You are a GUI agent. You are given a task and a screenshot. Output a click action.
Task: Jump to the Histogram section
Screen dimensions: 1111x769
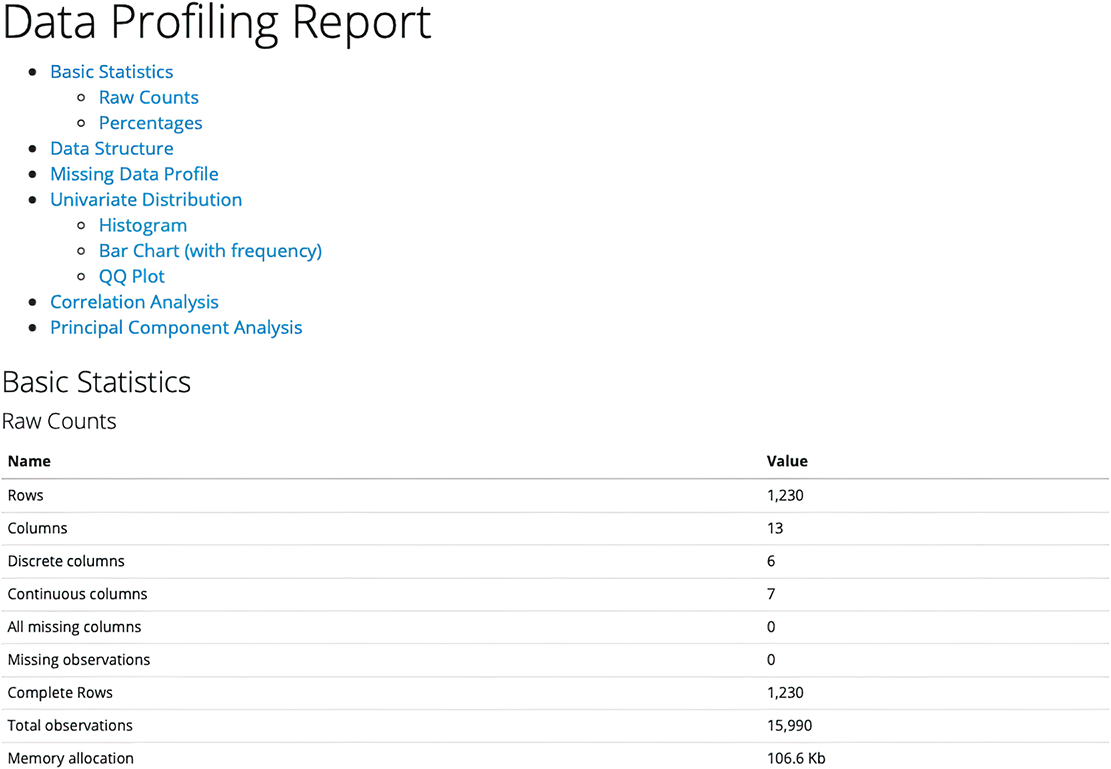coord(143,225)
